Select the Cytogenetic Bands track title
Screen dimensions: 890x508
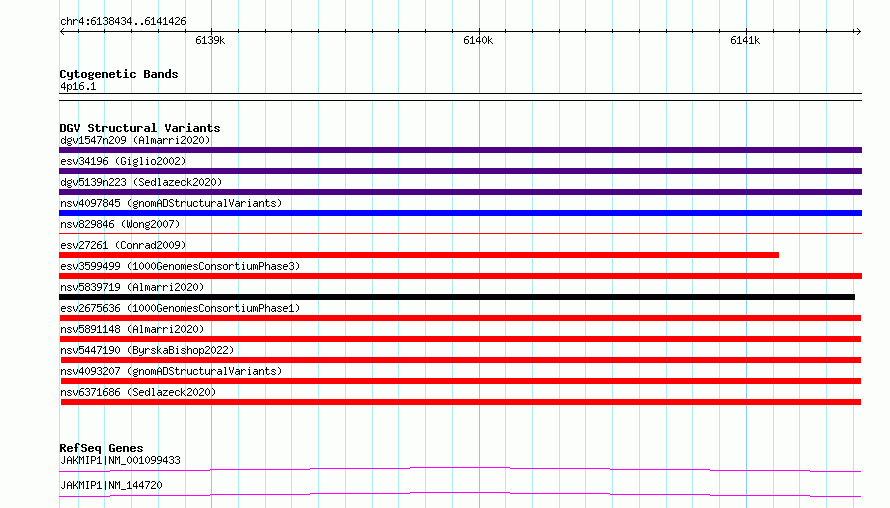tap(119, 74)
